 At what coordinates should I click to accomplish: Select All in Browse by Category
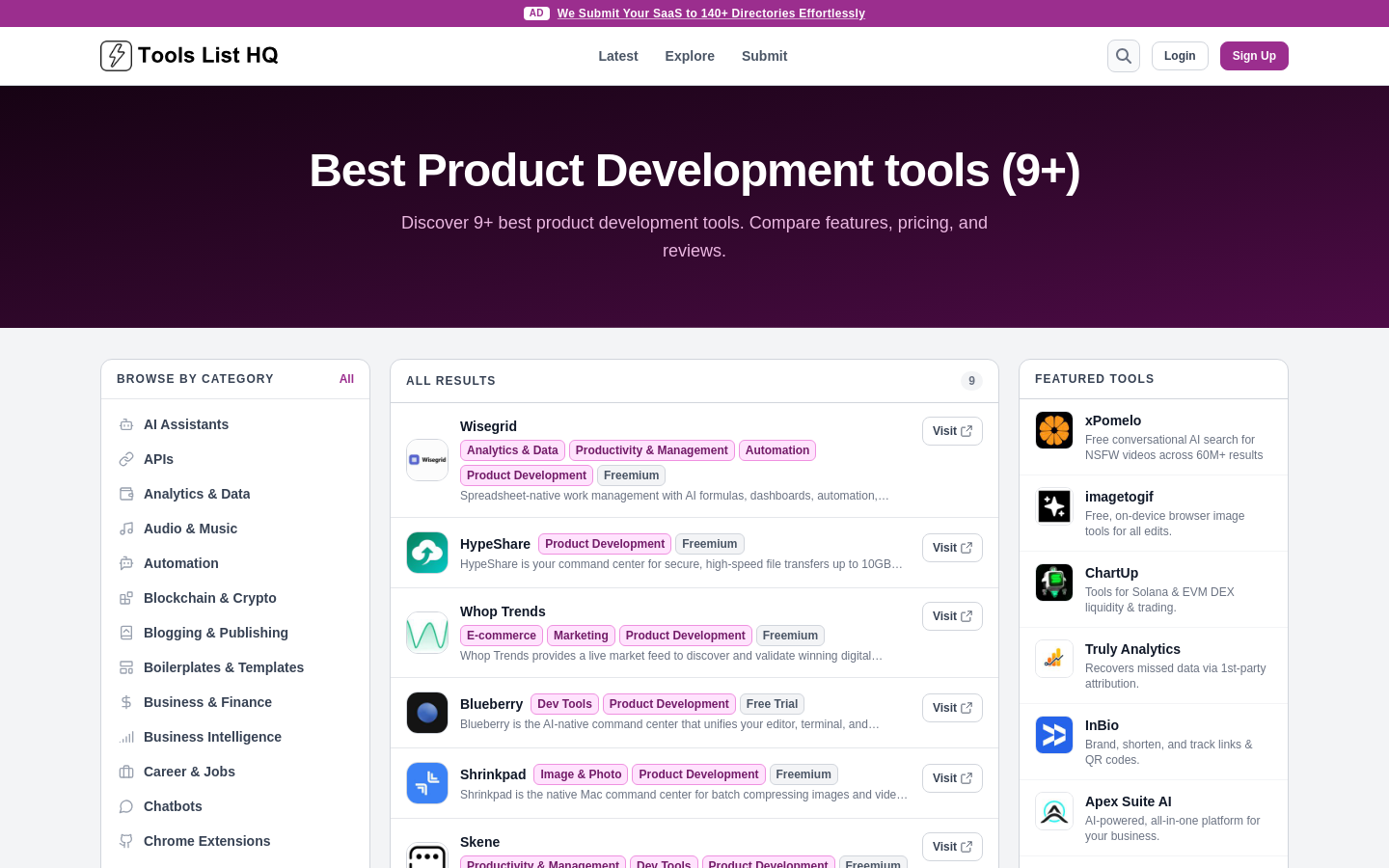click(x=346, y=379)
